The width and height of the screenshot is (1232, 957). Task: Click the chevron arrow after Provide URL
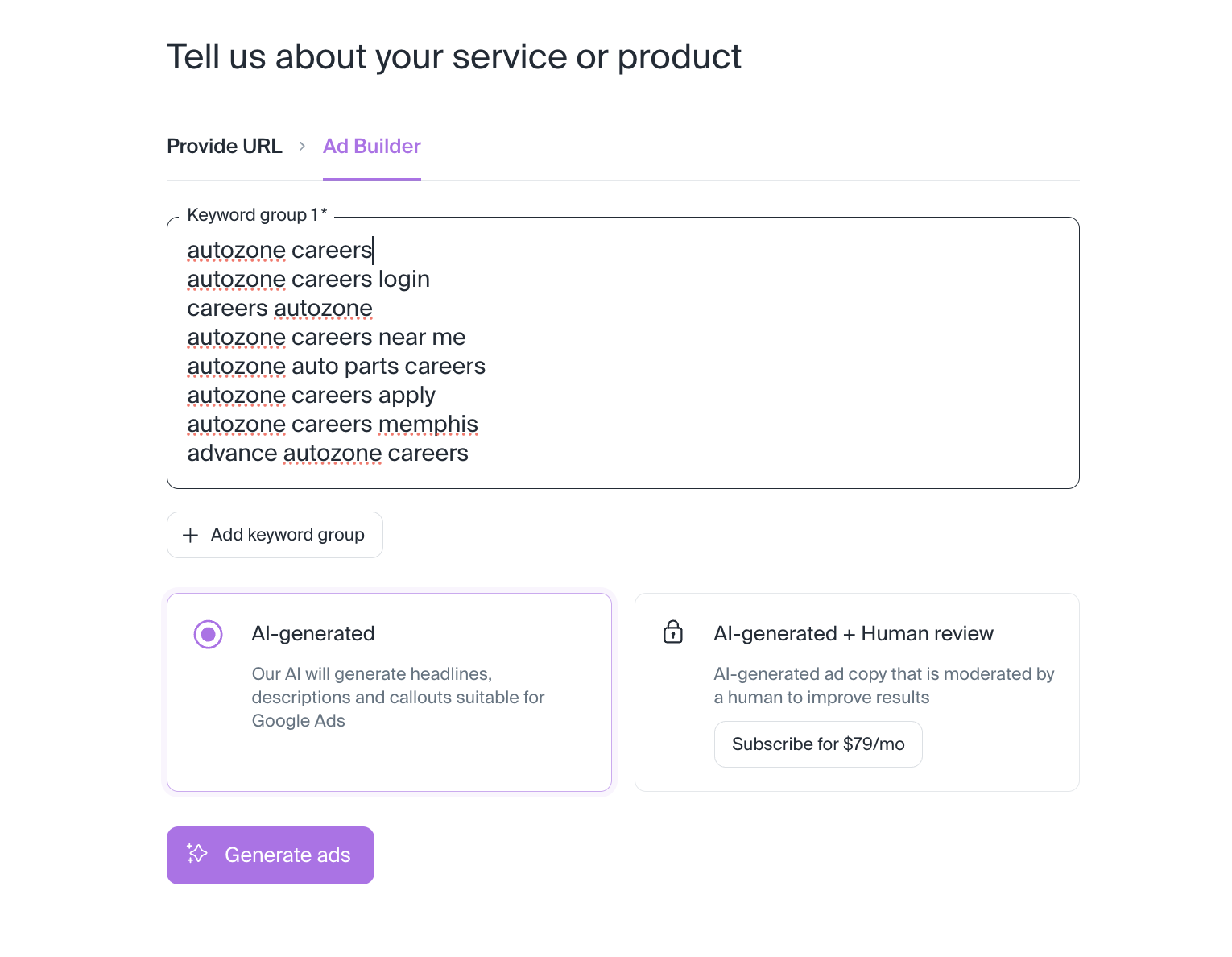[302, 146]
